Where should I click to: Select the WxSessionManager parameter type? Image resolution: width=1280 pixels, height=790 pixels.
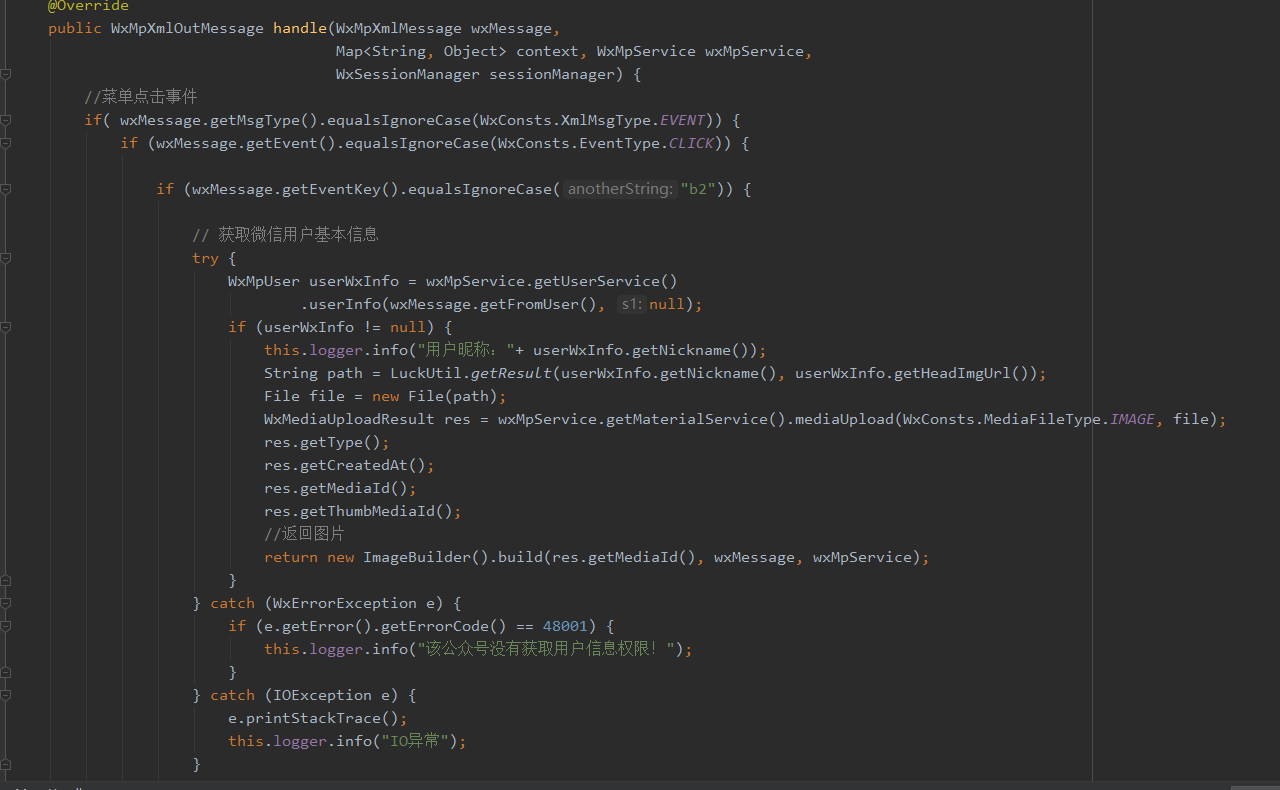[408, 74]
